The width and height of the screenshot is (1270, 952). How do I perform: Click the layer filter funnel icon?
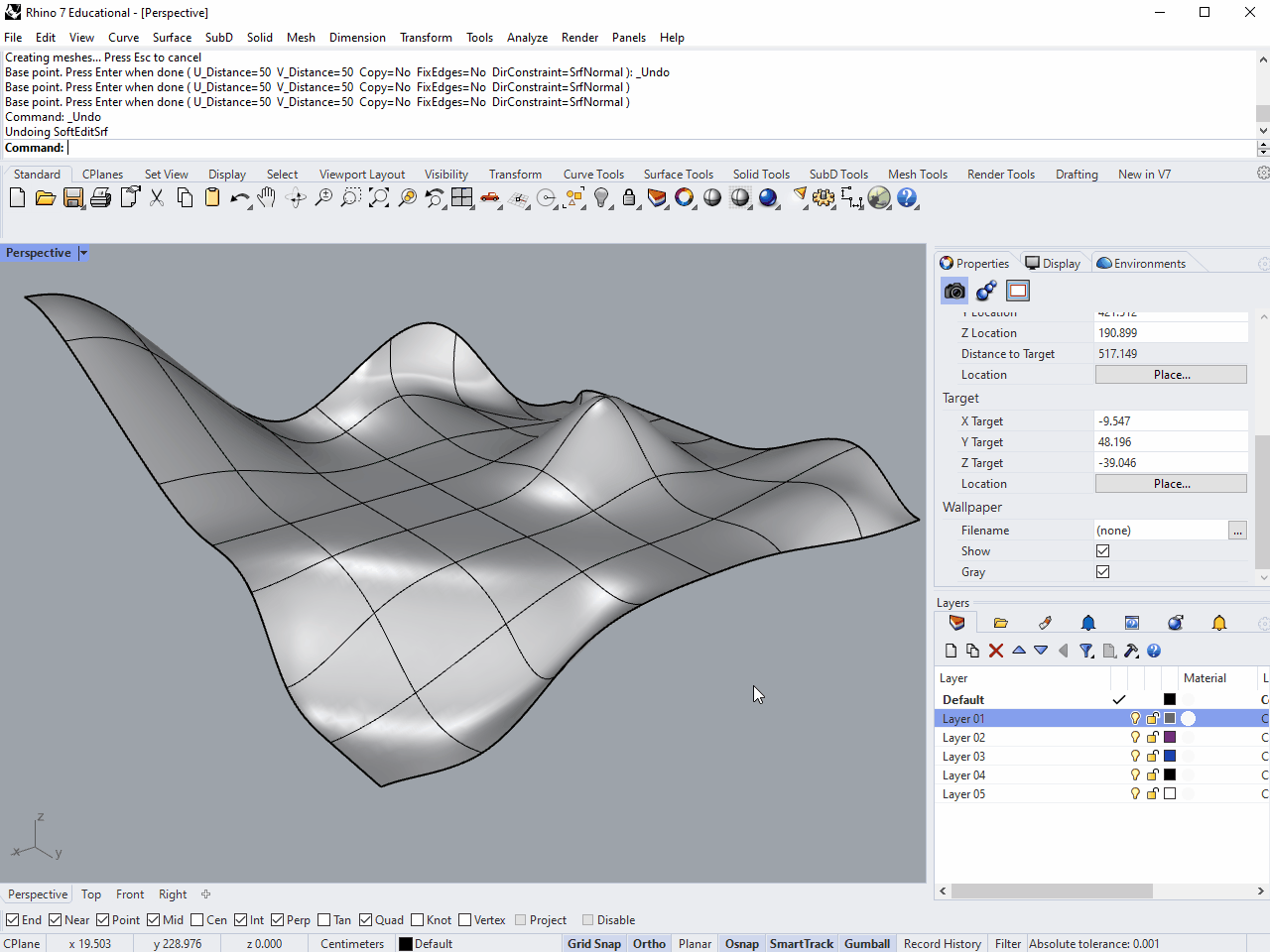click(1086, 651)
